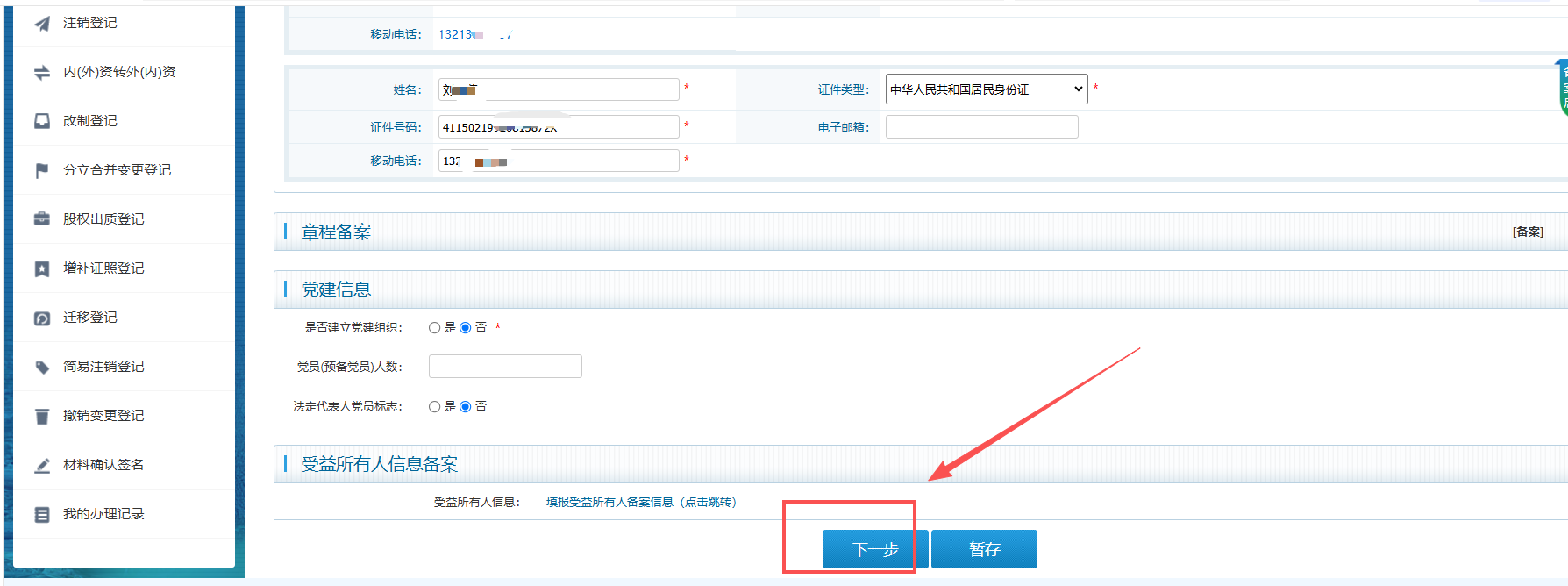1568x586 pixels.
Task: Select 是 for 法定代表人党员标志
Action: [434, 407]
